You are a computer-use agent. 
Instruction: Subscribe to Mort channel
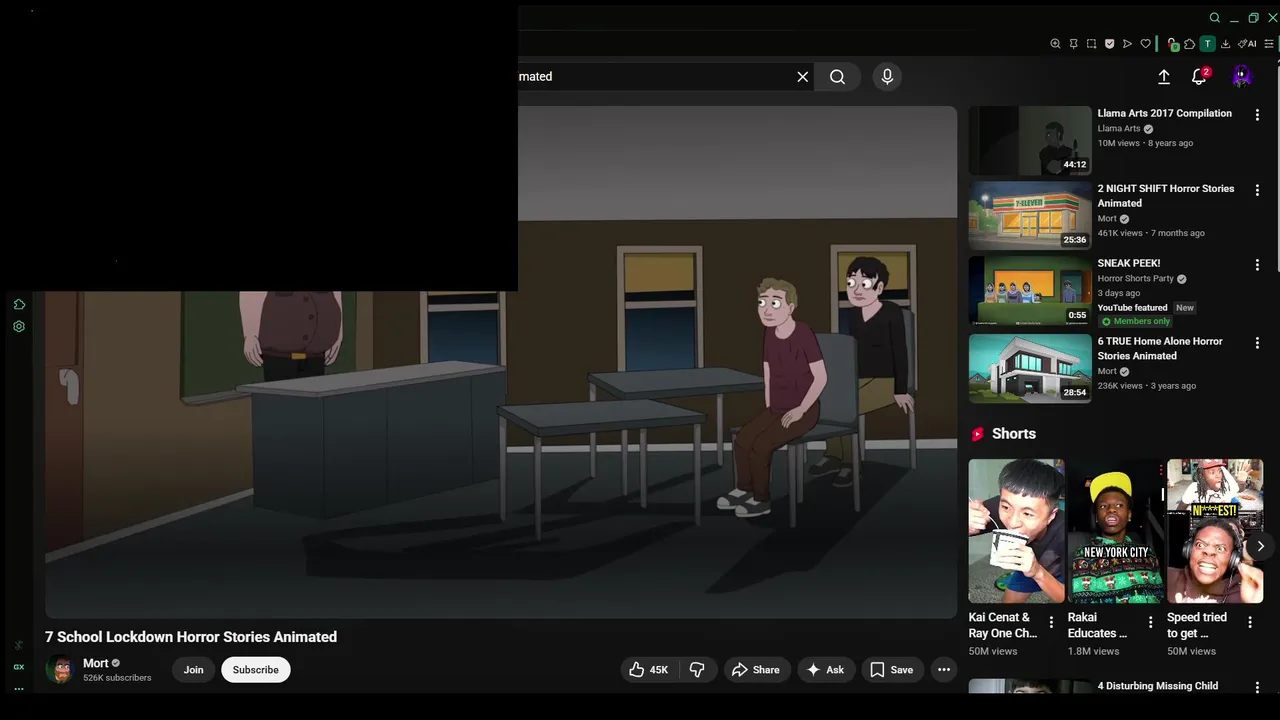[x=256, y=670]
